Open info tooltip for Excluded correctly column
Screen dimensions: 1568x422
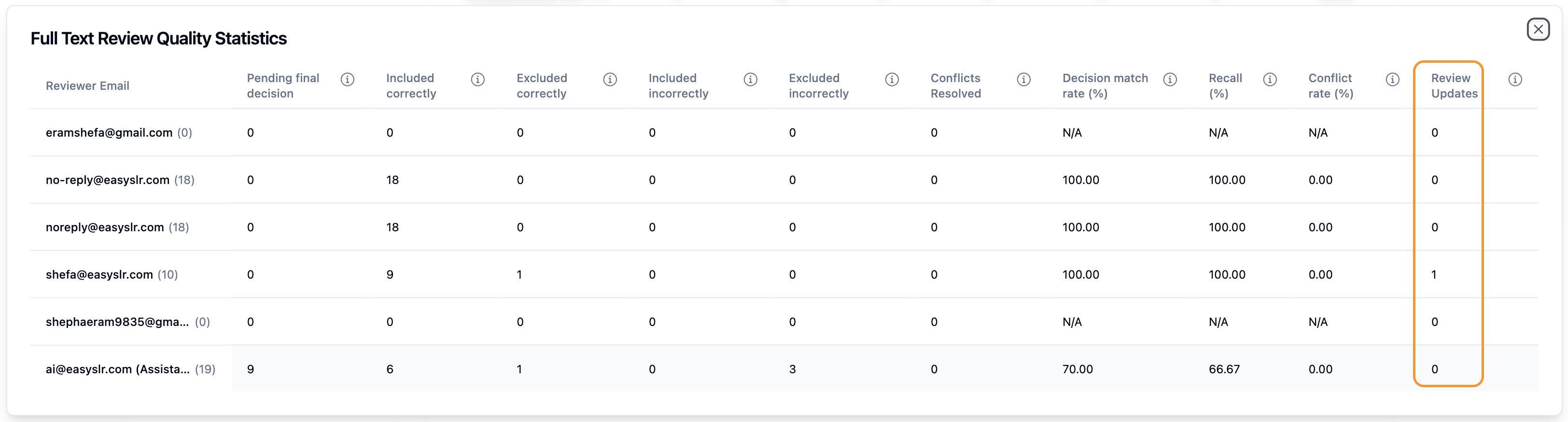pos(610,79)
